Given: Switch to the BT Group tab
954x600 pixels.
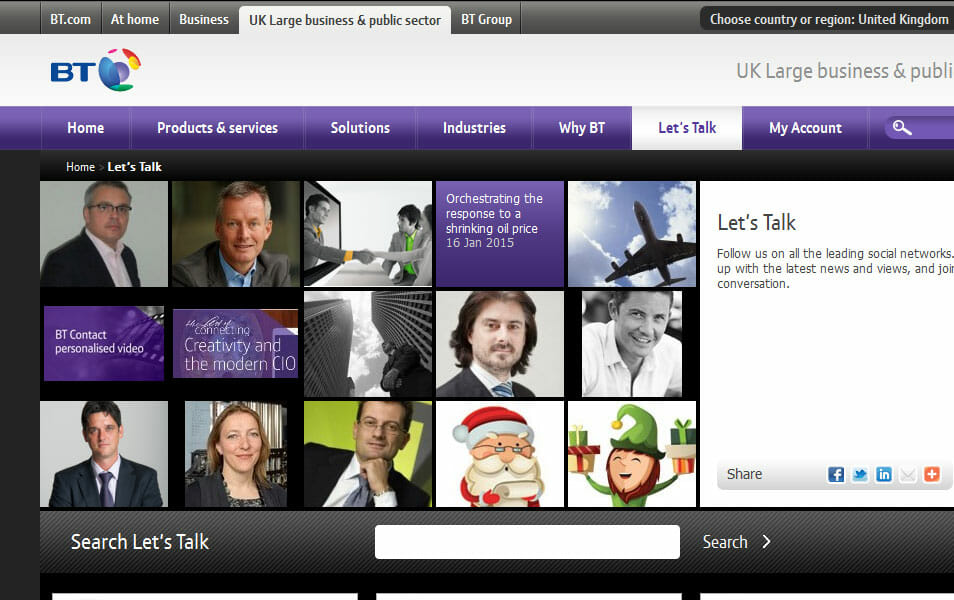Looking at the screenshot, I should tap(486, 19).
